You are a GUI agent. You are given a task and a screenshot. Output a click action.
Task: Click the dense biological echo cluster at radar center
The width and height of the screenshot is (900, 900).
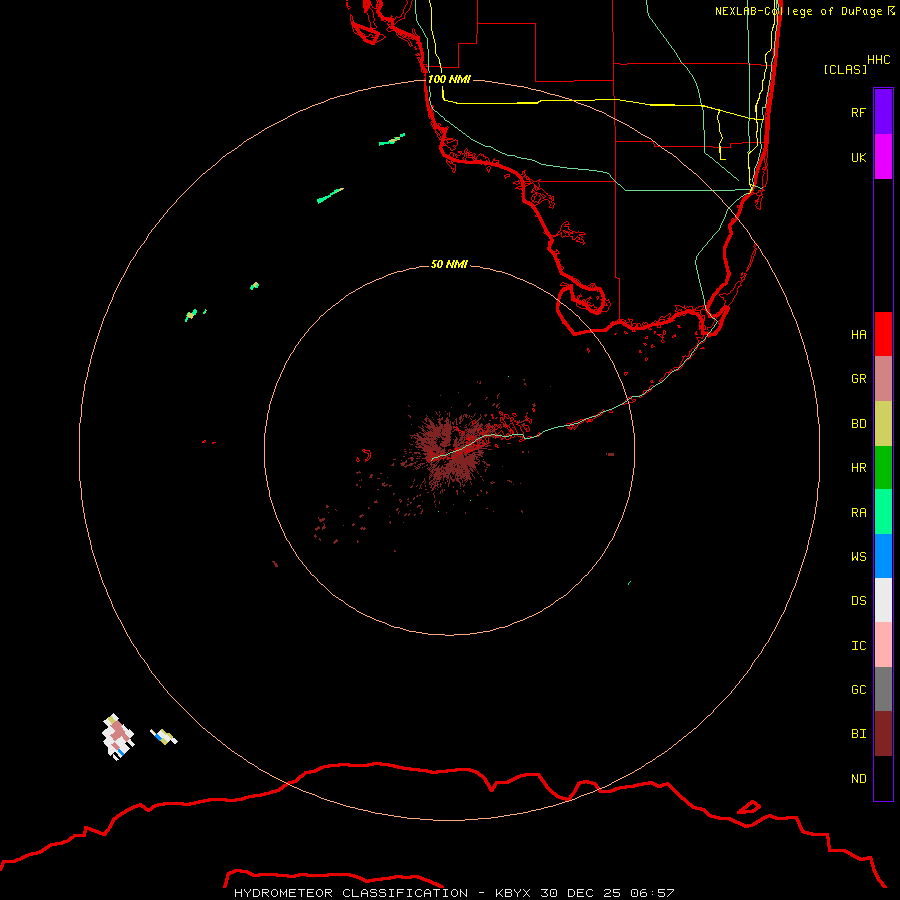coord(451,451)
